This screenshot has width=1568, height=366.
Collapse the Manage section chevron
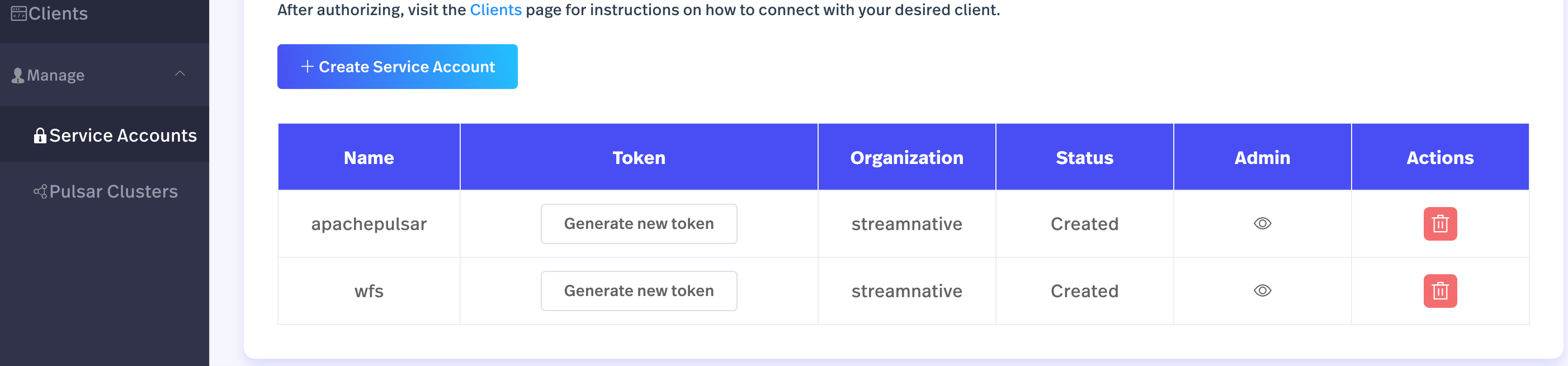[180, 74]
